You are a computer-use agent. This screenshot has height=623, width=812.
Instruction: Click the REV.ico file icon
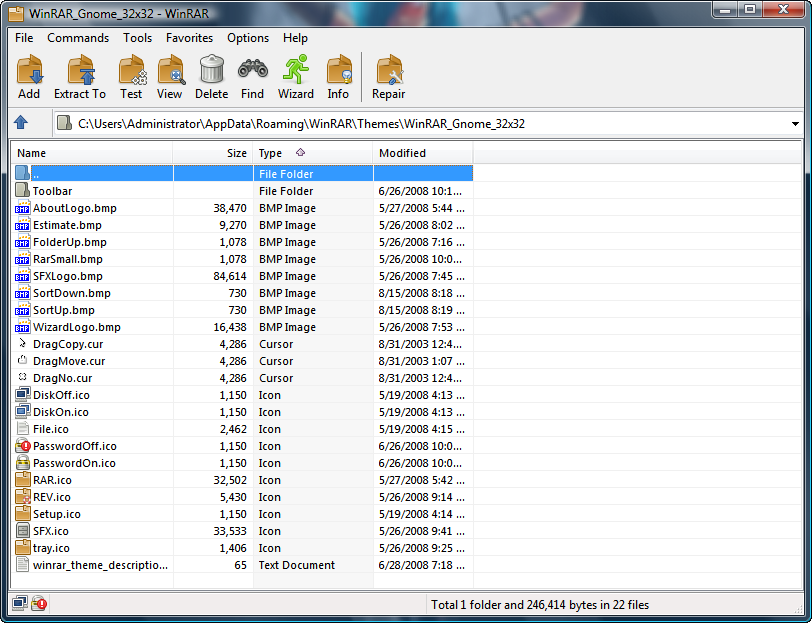(22, 497)
